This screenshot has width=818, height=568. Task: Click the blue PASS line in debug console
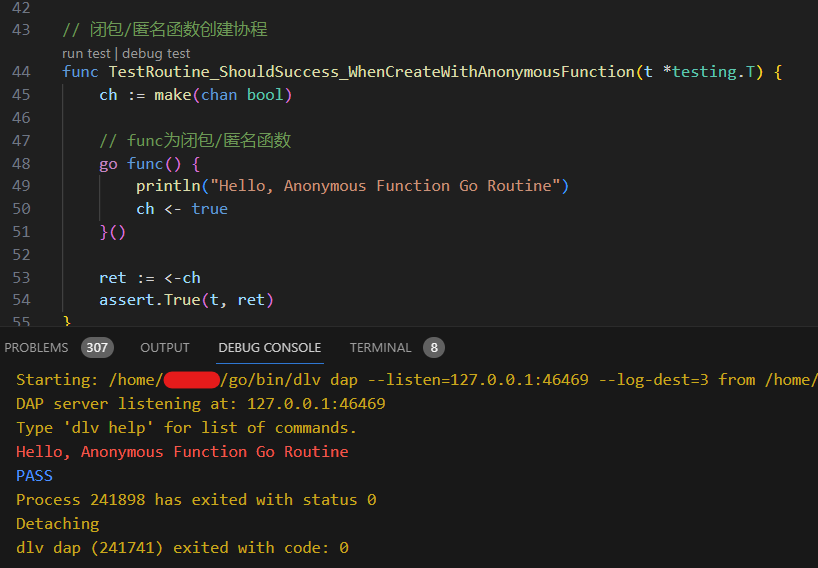pyautogui.click(x=35, y=476)
